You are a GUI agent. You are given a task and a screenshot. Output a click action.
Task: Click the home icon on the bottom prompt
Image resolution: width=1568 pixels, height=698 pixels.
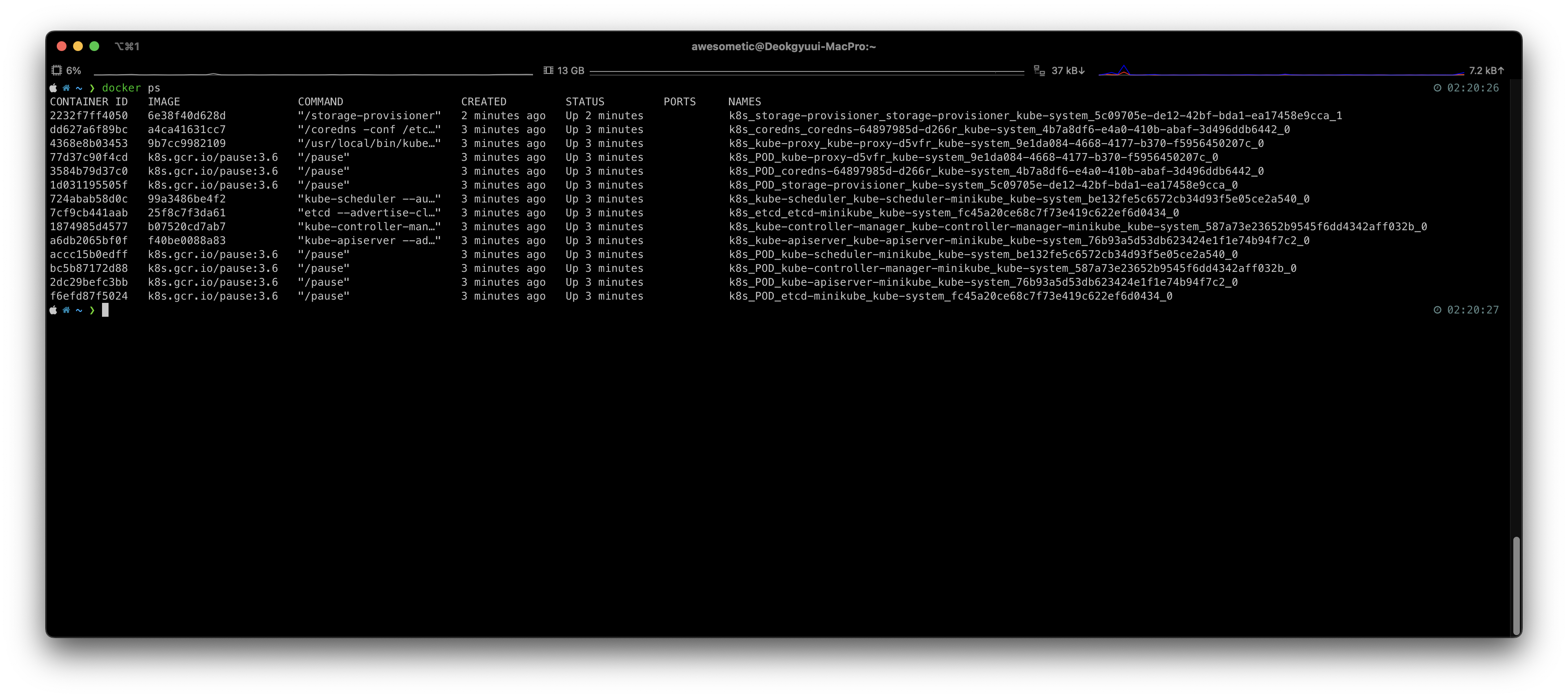tap(67, 310)
